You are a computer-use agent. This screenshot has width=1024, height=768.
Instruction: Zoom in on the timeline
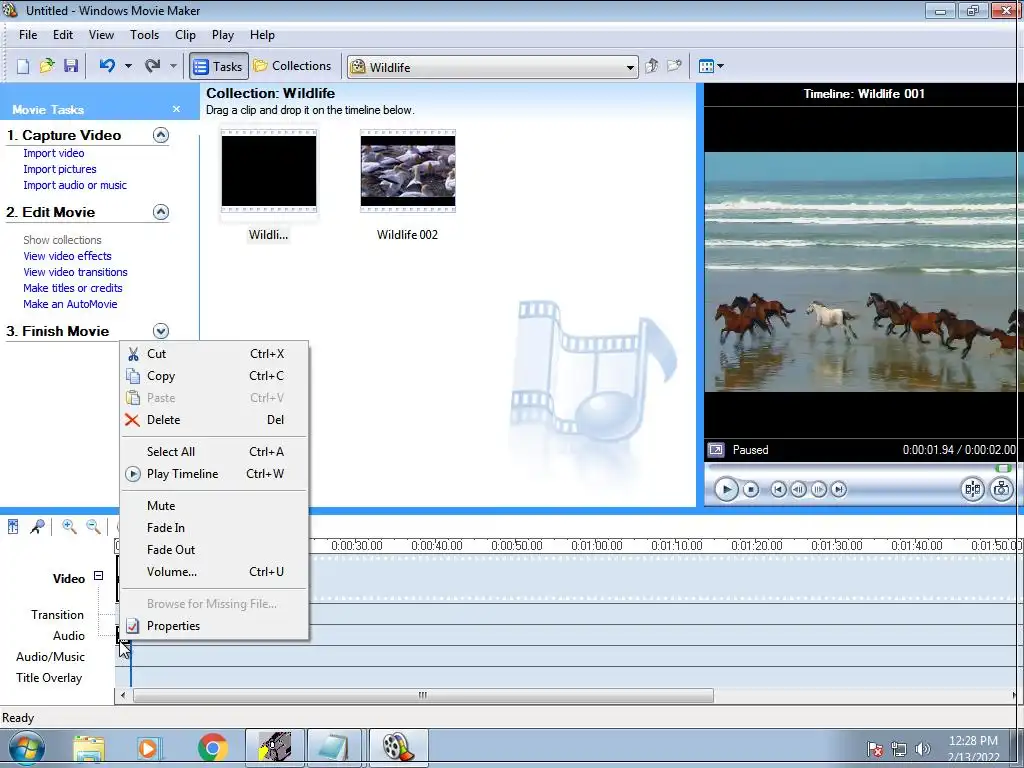point(69,526)
